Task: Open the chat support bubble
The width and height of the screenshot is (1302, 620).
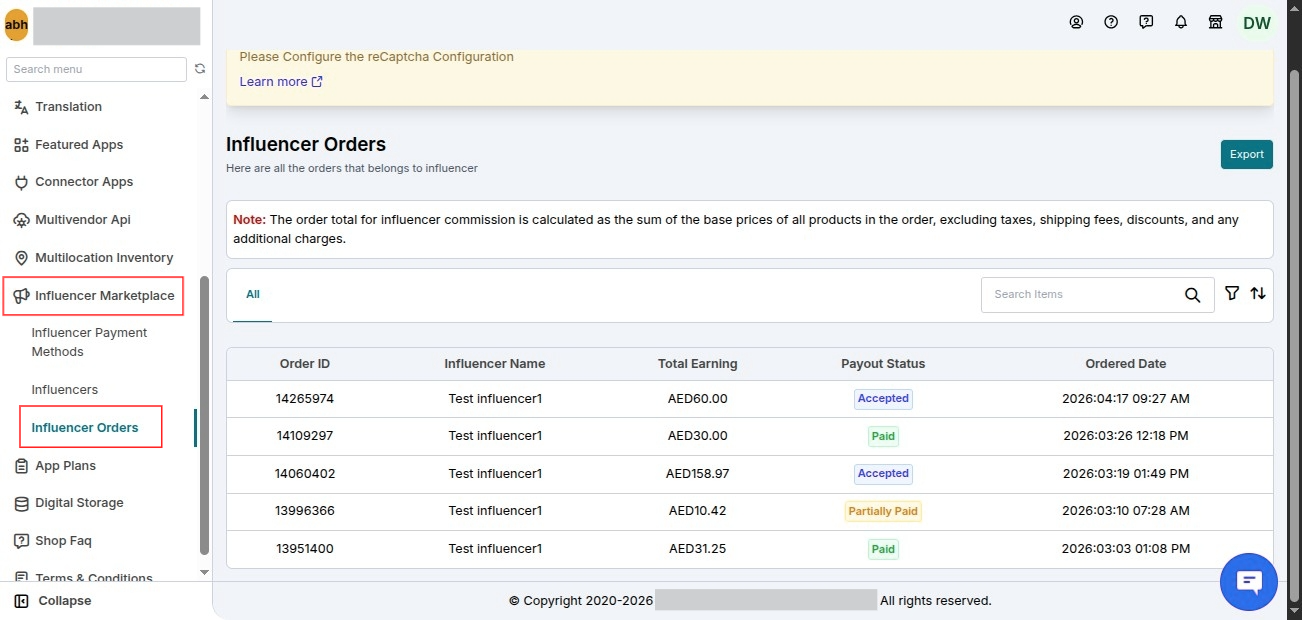Action: click(x=1249, y=582)
